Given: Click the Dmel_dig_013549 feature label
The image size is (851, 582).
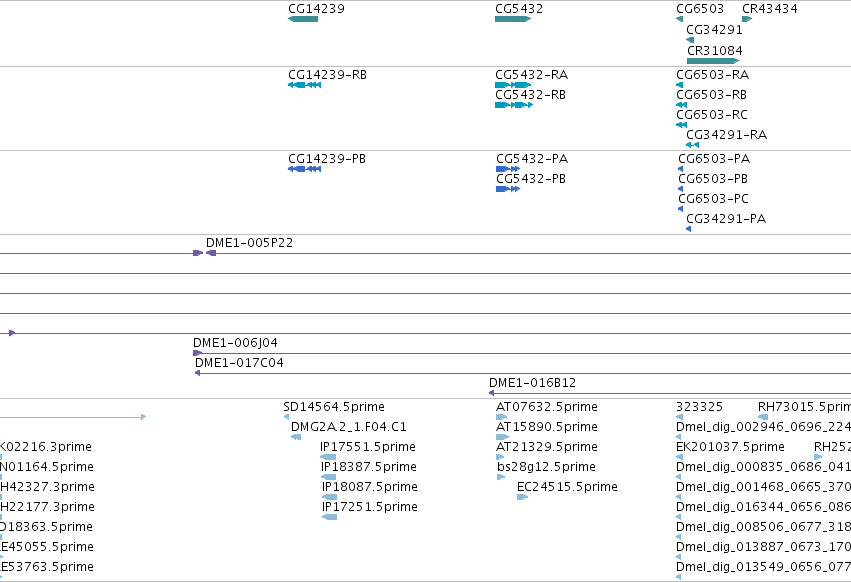Looking at the screenshot, I should point(763,567).
